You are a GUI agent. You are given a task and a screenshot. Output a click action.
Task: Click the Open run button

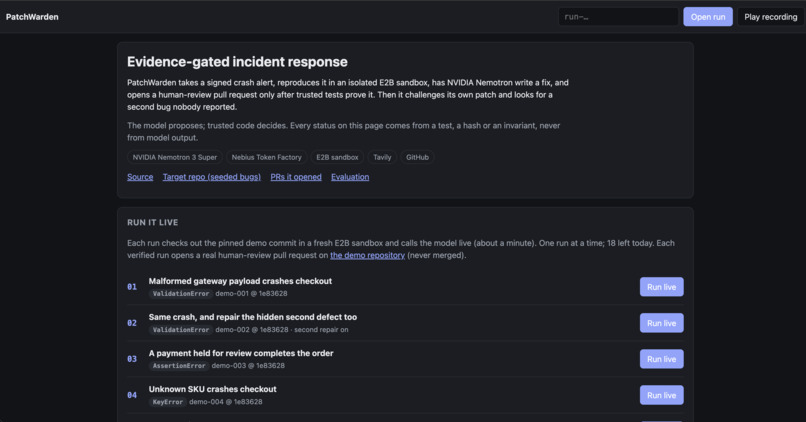[708, 17]
